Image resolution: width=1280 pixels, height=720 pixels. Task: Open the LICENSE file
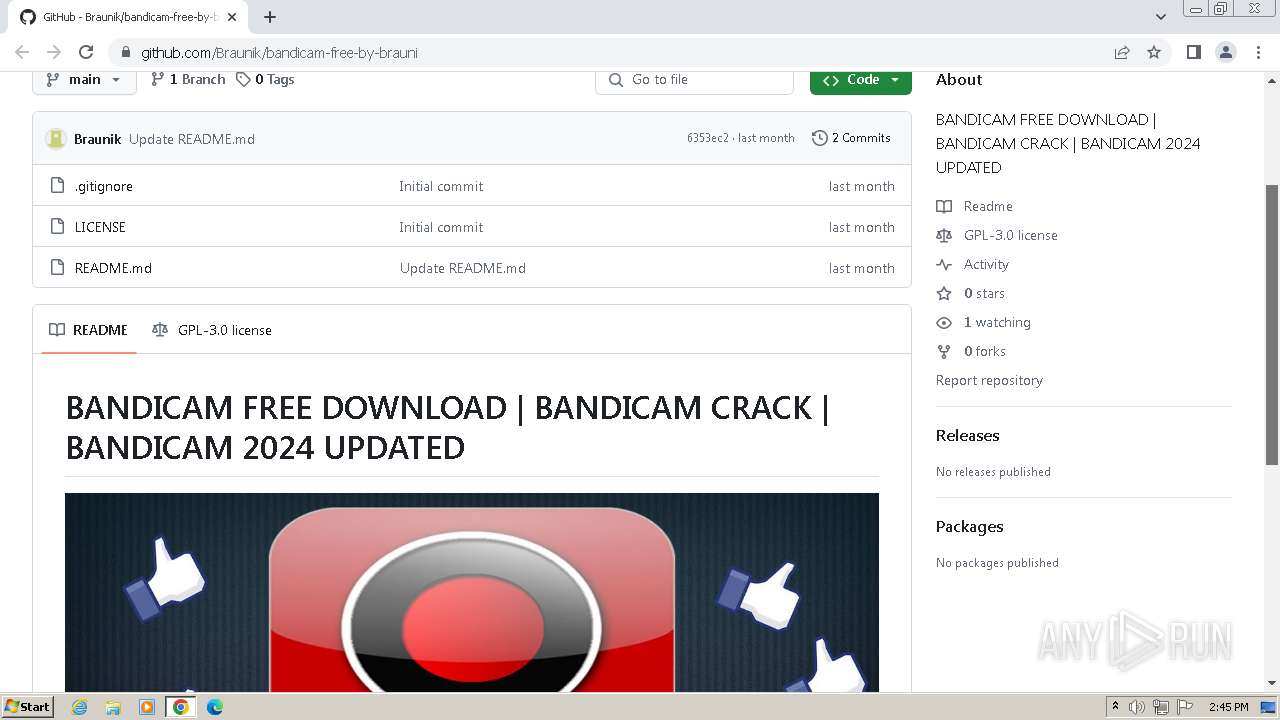point(100,227)
